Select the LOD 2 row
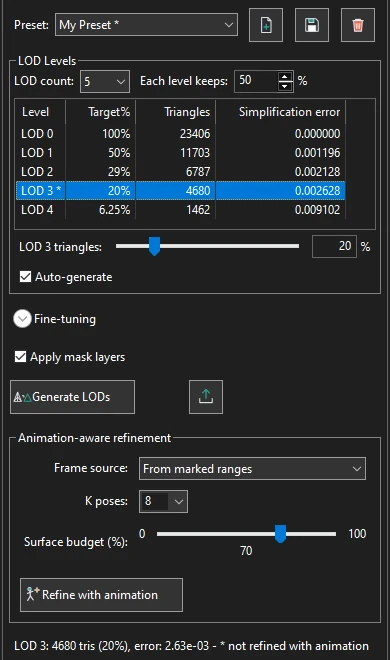 click(x=180, y=172)
